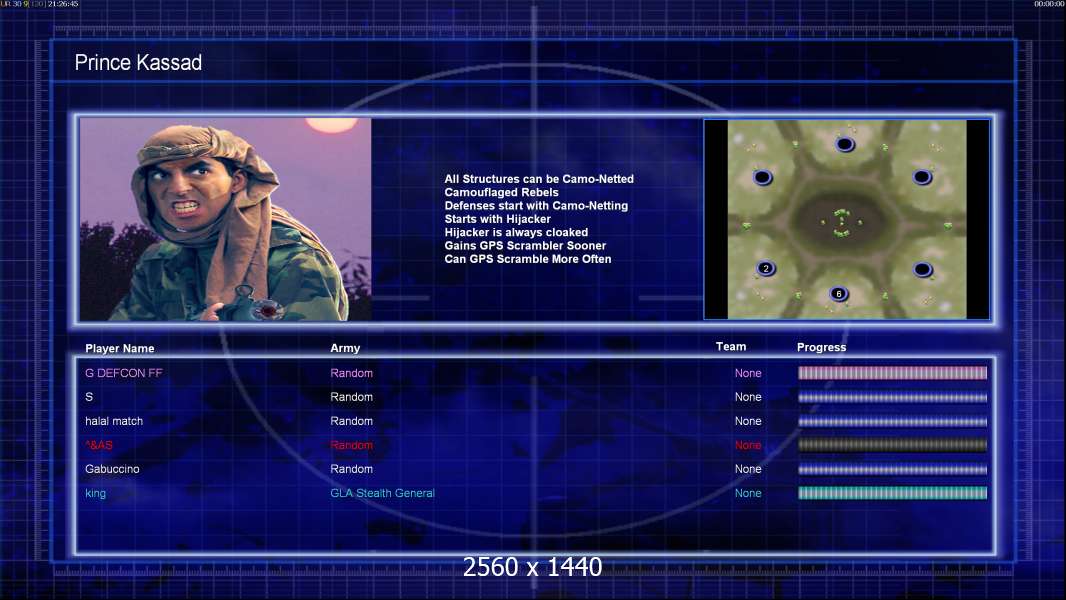
Task: Click Random army for player S
Action: pyautogui.click(x=351, y=397)
